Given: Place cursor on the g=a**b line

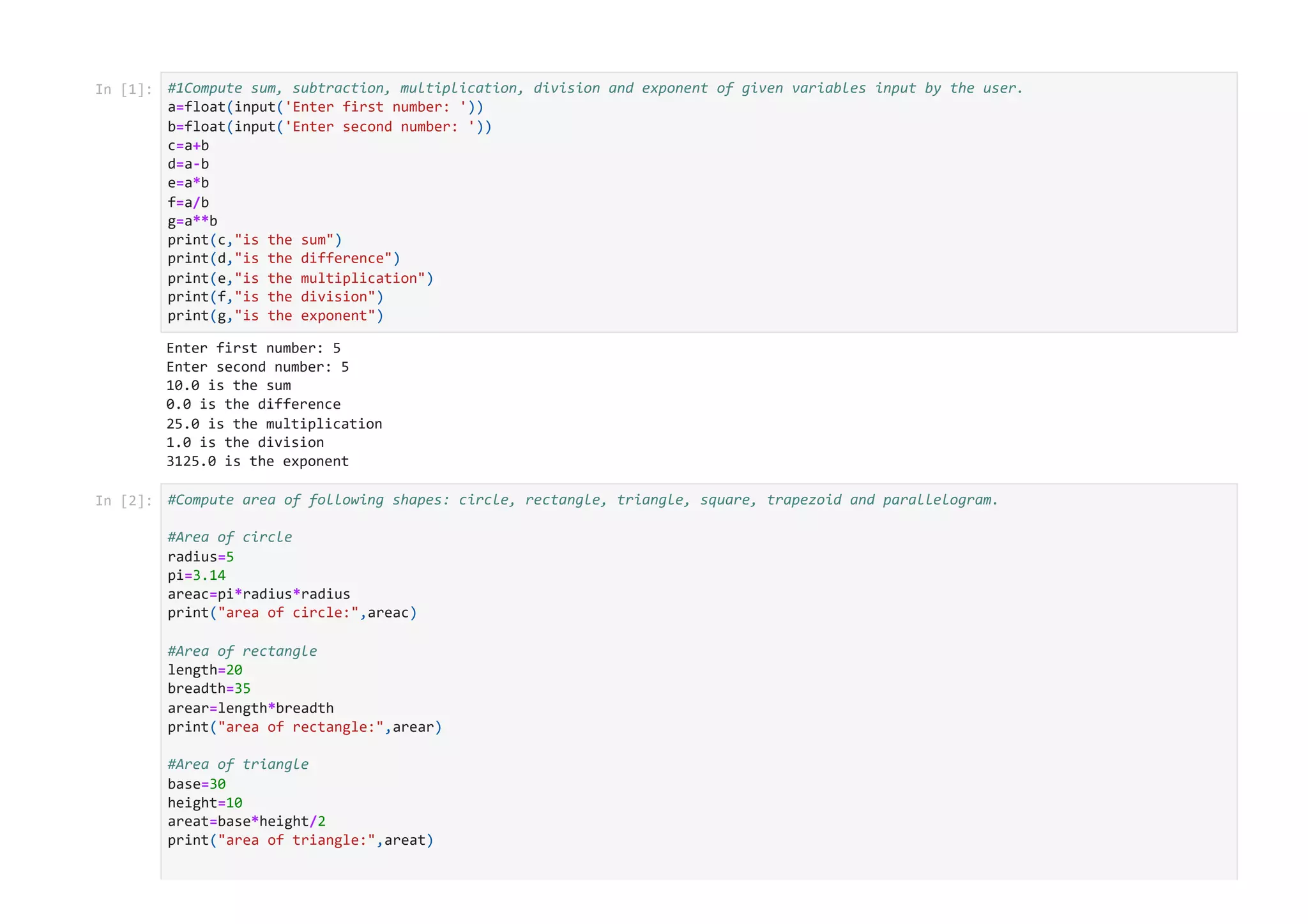Looking at the screenshot, I should click(x=192, y=221).
